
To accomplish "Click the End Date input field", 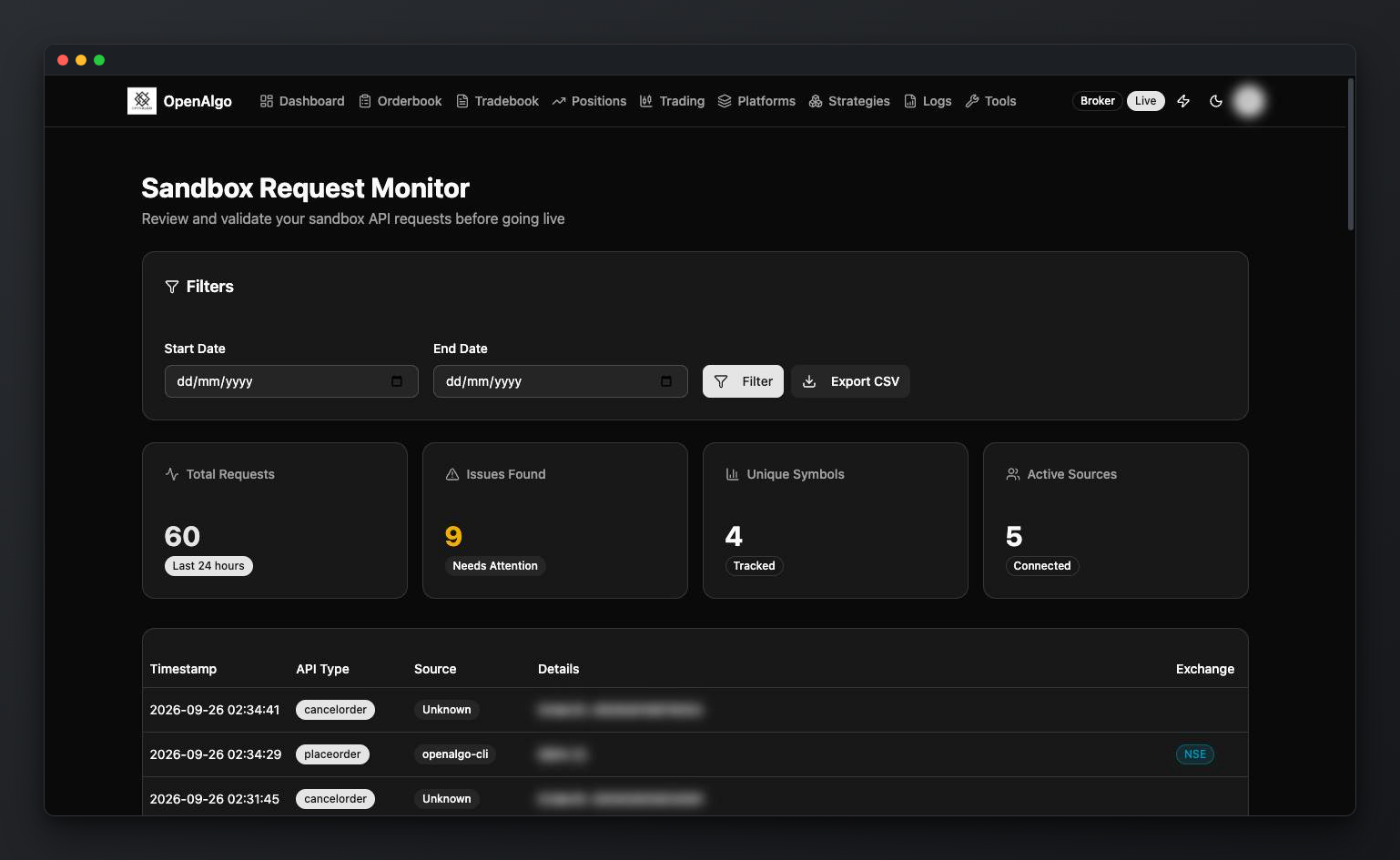I will click(x=561, y=381).
